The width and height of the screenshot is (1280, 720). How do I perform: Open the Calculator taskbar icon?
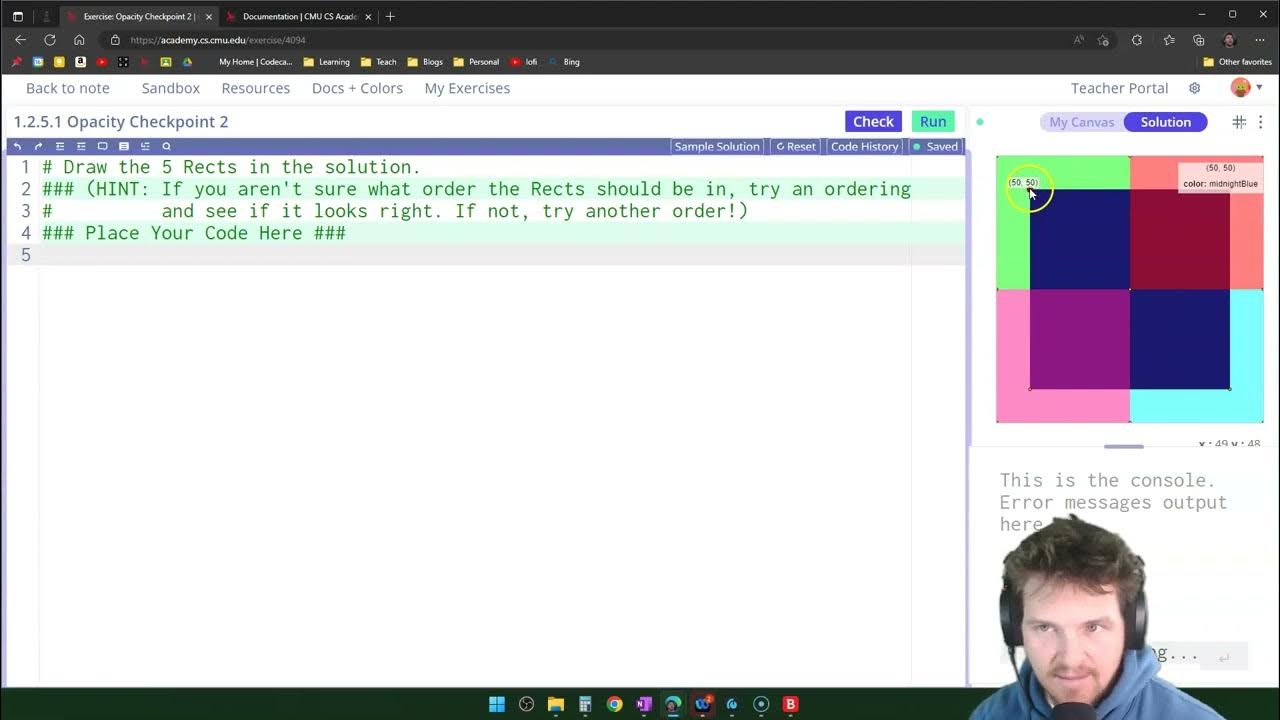[585, 704]
